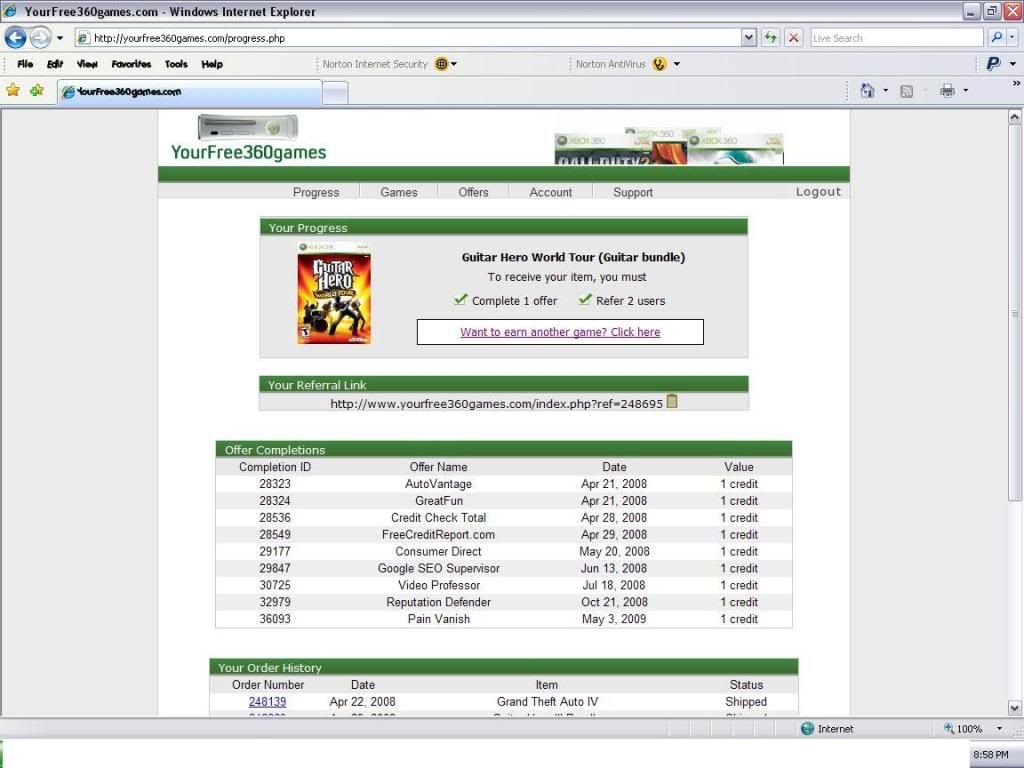Click the 'Grand Theft Auto IV' order item
Viewport: 1024px width, 768px height.
pos(547,701)
